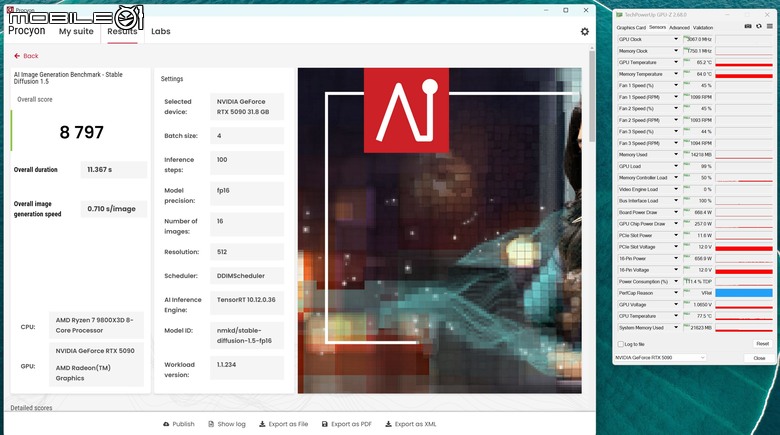Click the Detailed scores heading
The width and height of the screenshot is (780, 435).
[x=31, y=408]
